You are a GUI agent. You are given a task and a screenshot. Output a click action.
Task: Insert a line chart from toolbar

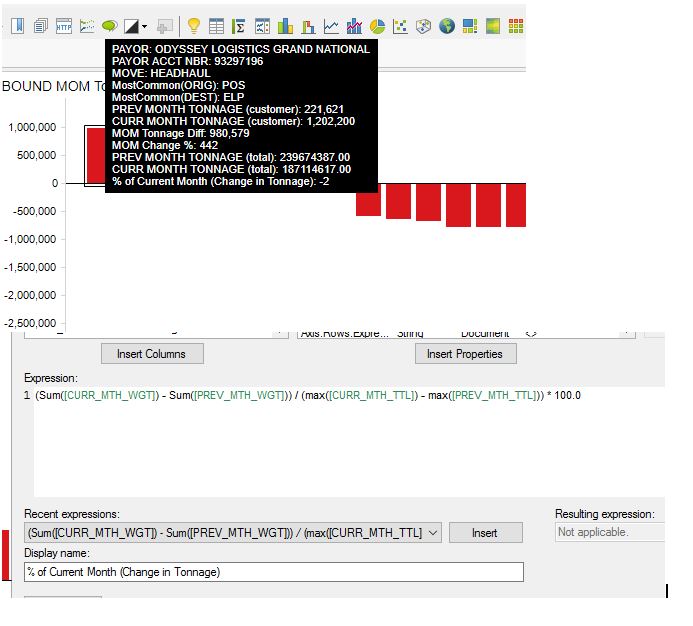point(331,26)
